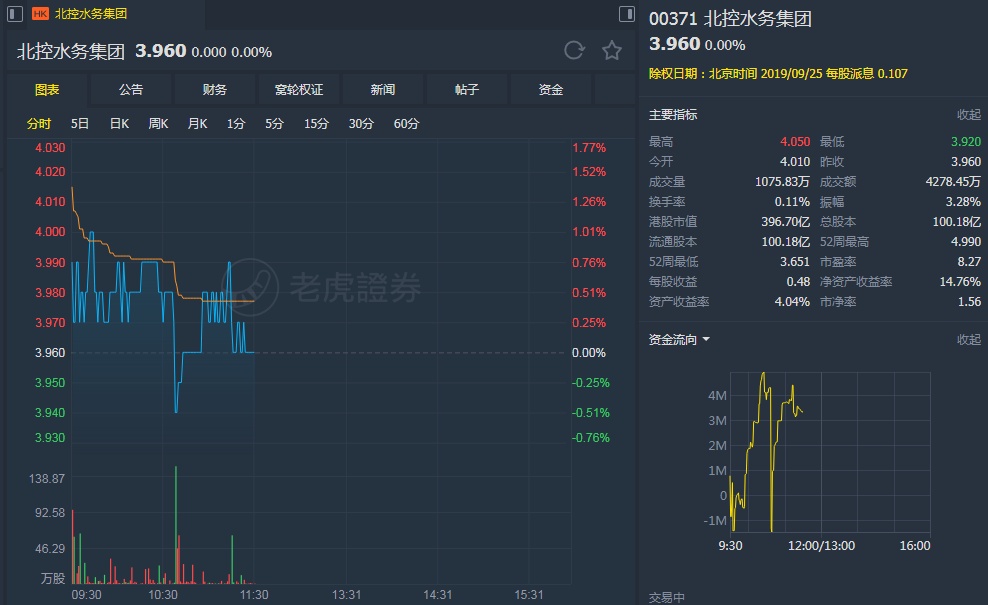The height and width of the screenshot is (605, 988).
Task: Open the 图表 tab
Action: [47, 89]
